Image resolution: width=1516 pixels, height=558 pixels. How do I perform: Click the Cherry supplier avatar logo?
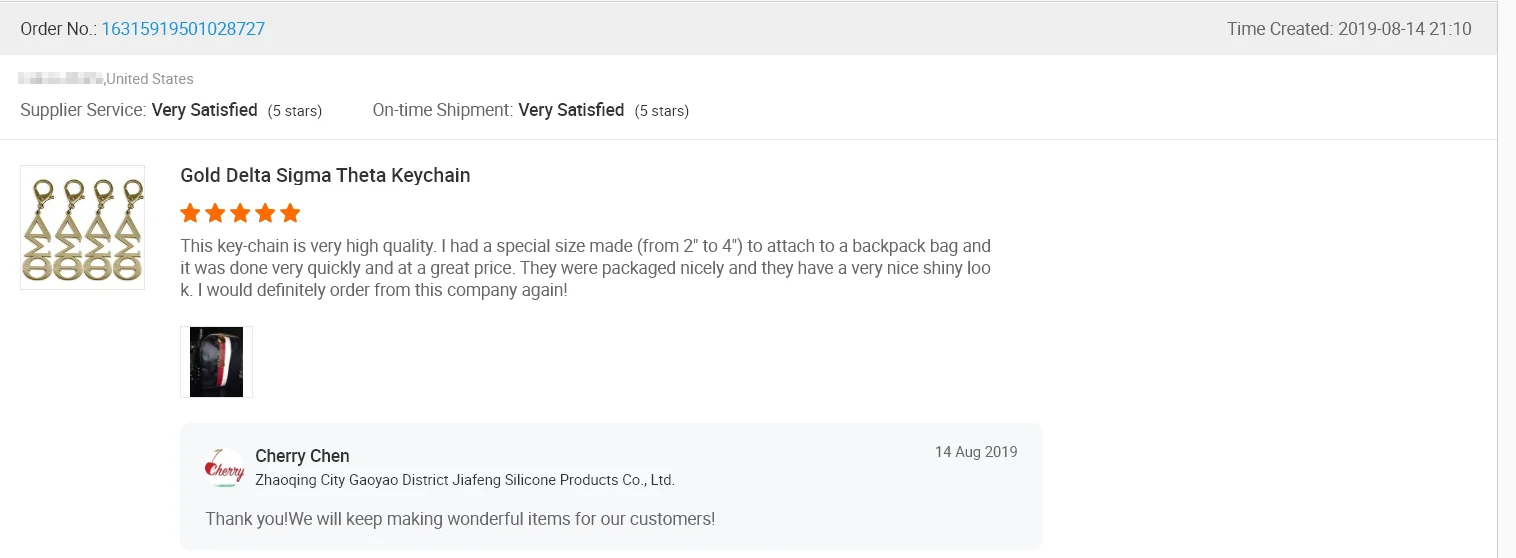[224, 469]
